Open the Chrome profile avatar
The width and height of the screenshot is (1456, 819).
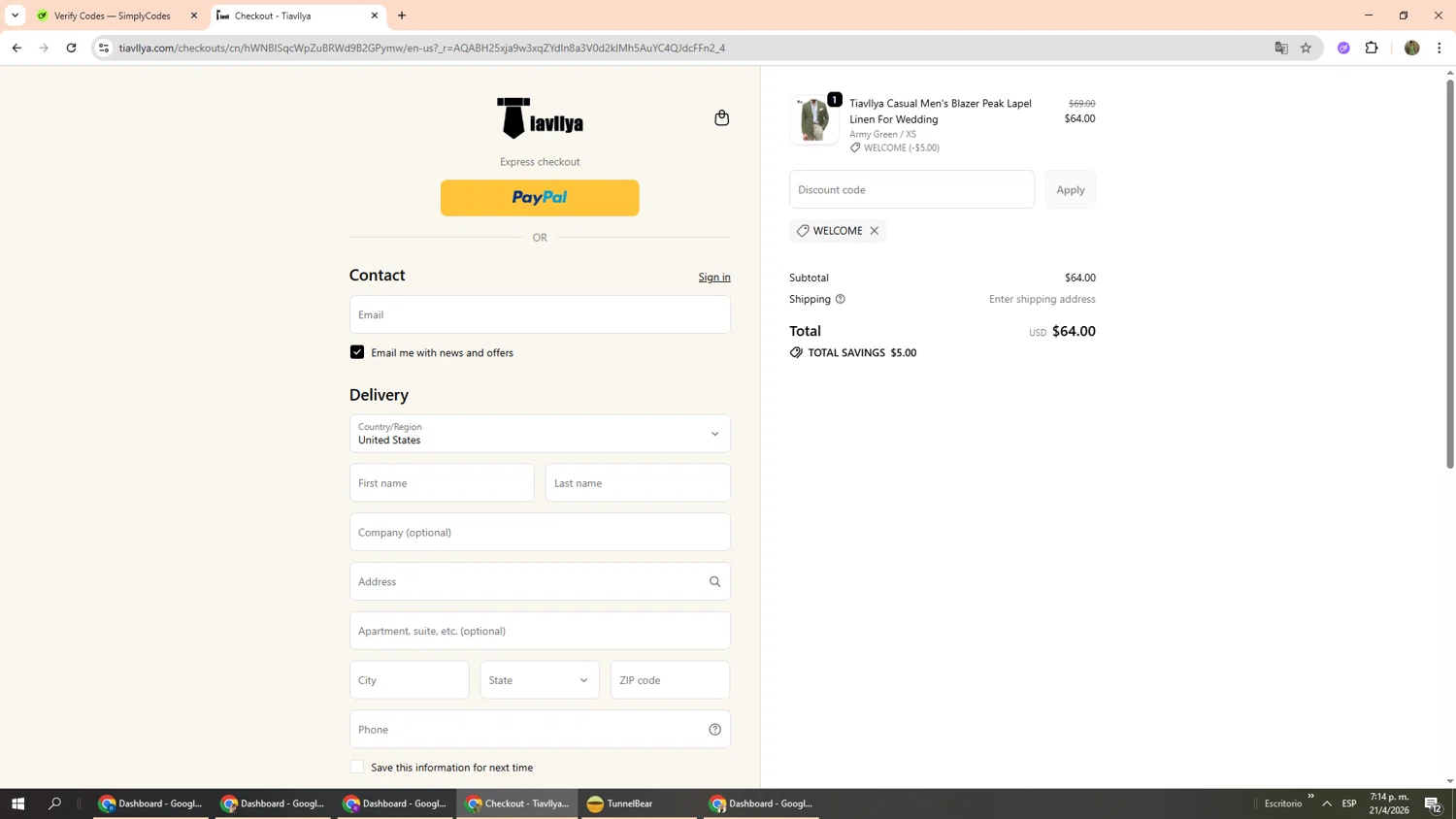pos(1411,48)
